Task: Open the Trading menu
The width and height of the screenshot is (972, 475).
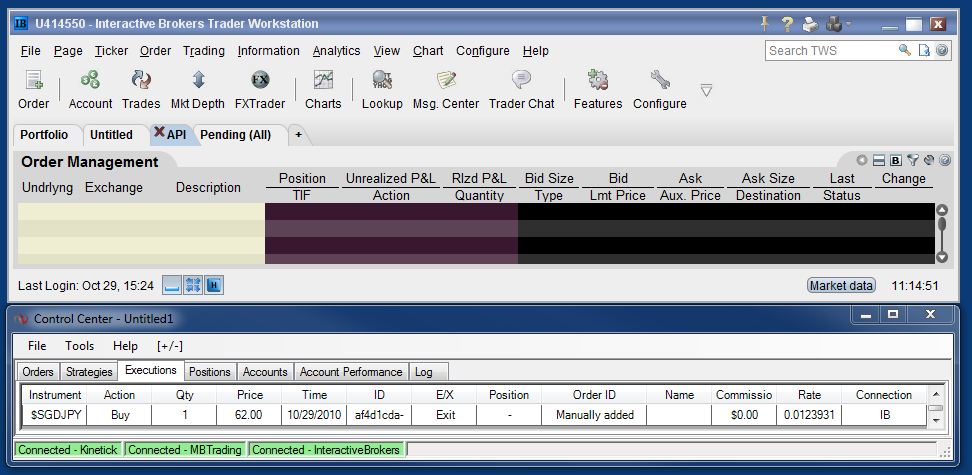Action: [204, 51]
